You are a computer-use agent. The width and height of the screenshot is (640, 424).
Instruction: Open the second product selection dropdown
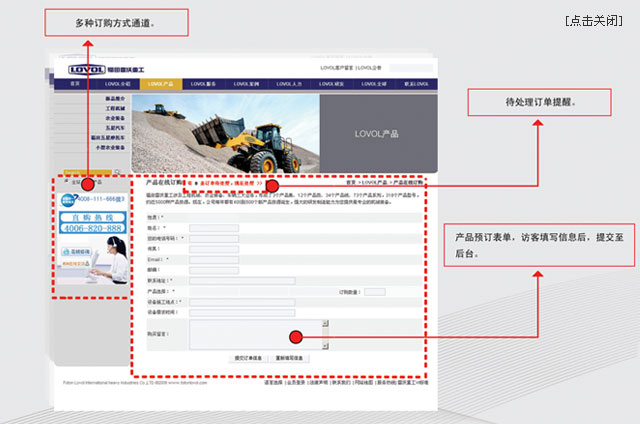264,292
